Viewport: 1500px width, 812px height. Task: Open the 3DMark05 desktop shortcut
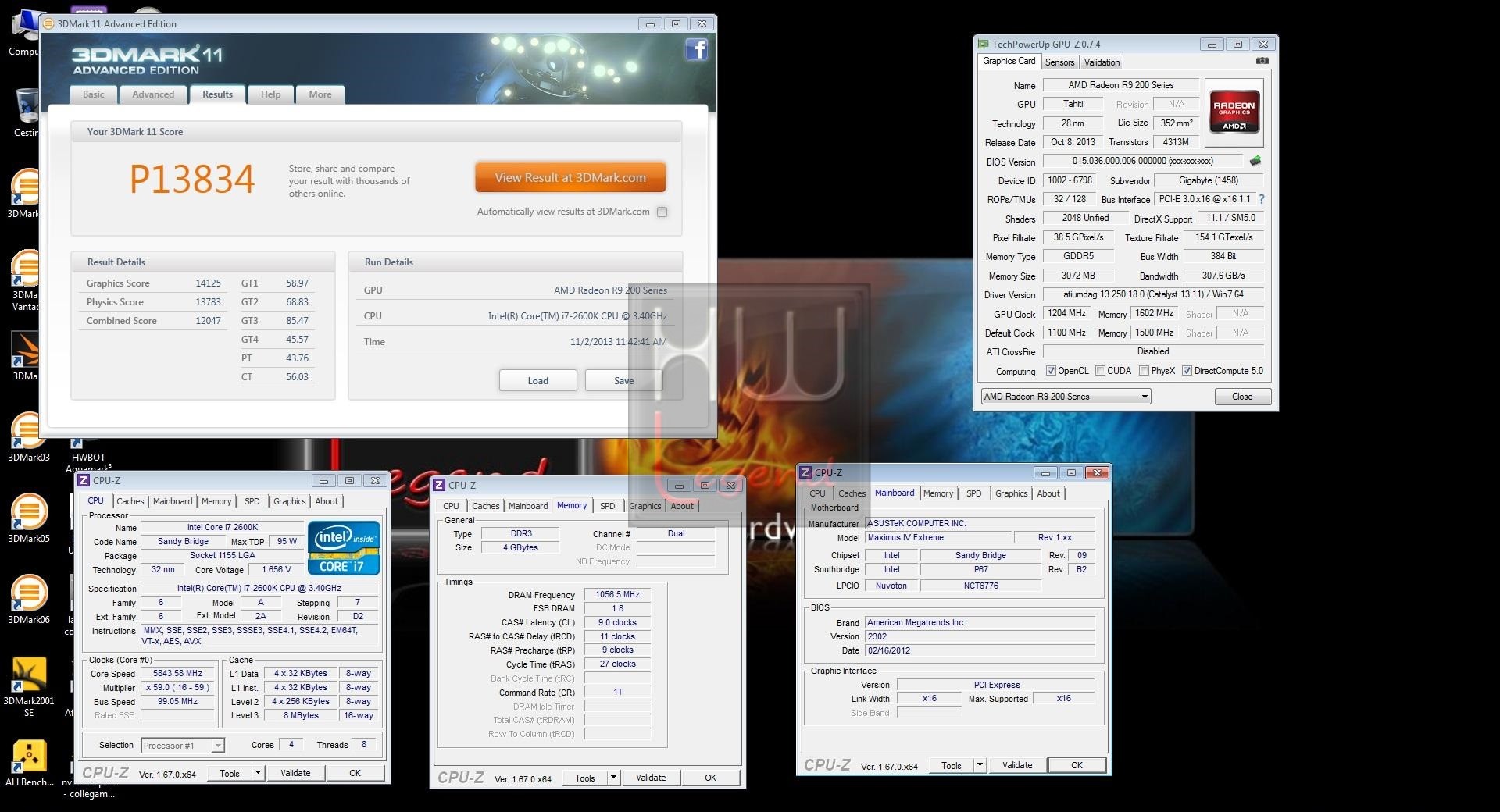tap(29, 518)
